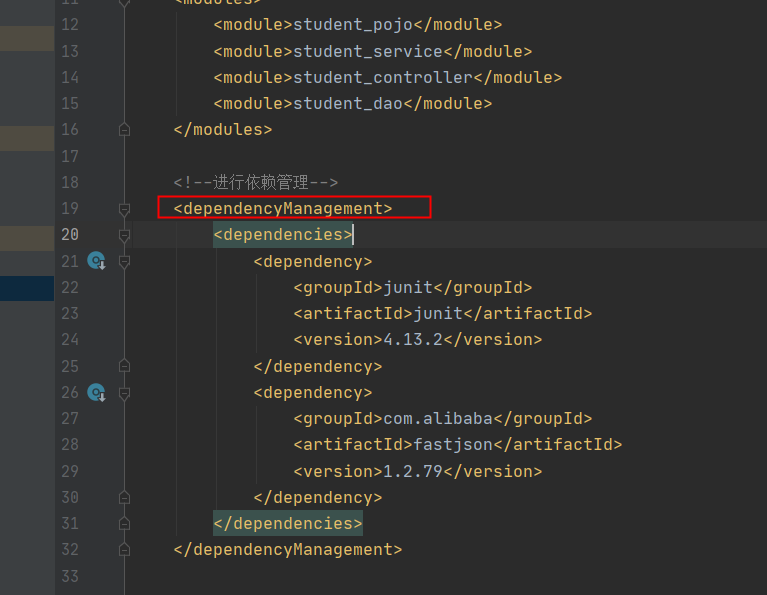Screen dimensions: 767x595
Task: Click the groupId junit line
Action: point(413,288)
